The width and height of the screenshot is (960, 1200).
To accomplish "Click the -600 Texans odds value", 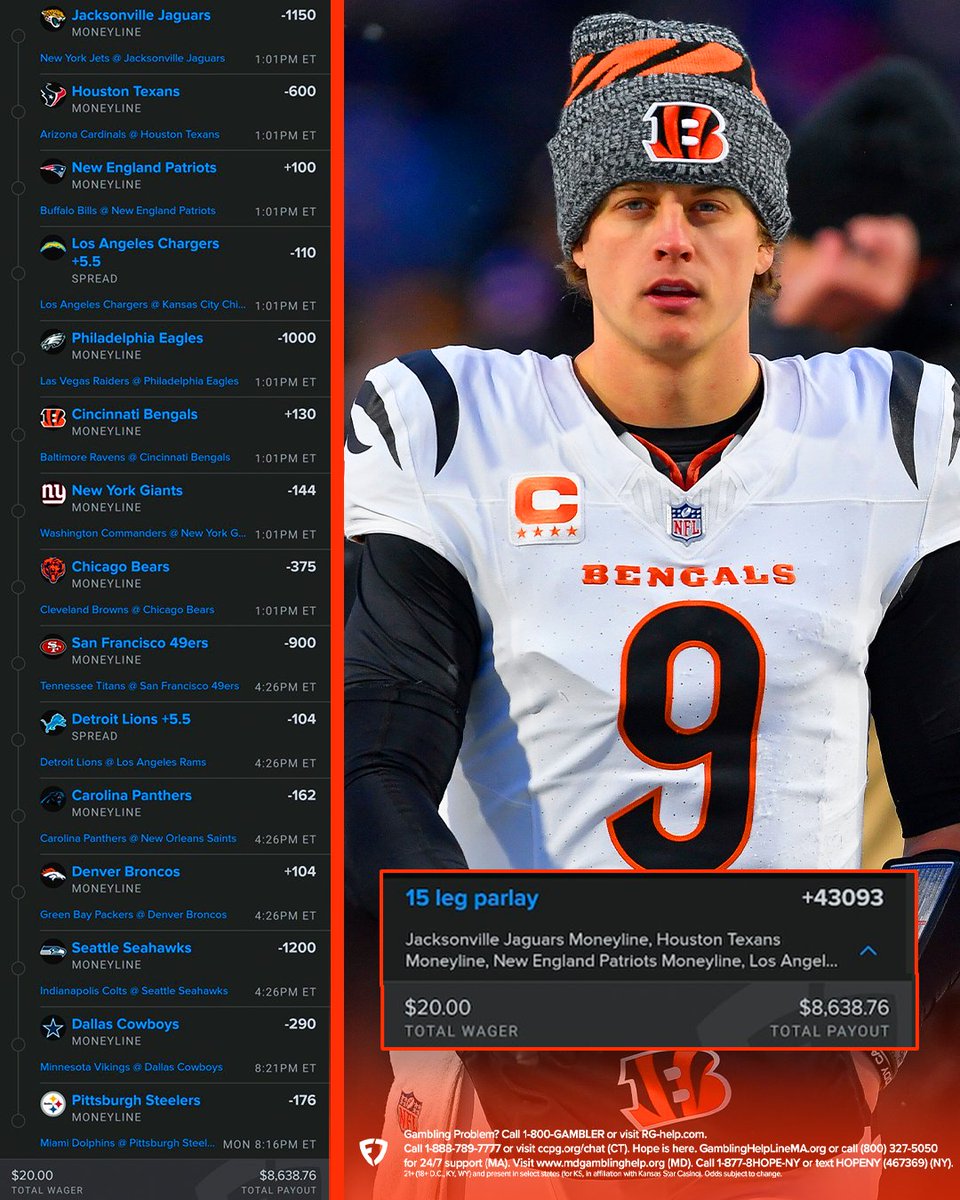I will coord(300,91).
